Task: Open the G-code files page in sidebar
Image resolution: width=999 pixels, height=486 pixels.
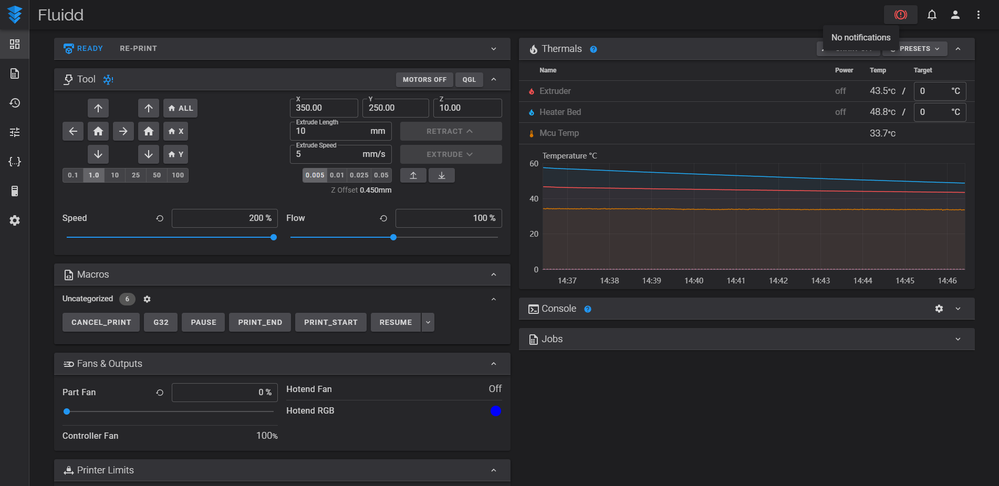Action: coord(14,73)
